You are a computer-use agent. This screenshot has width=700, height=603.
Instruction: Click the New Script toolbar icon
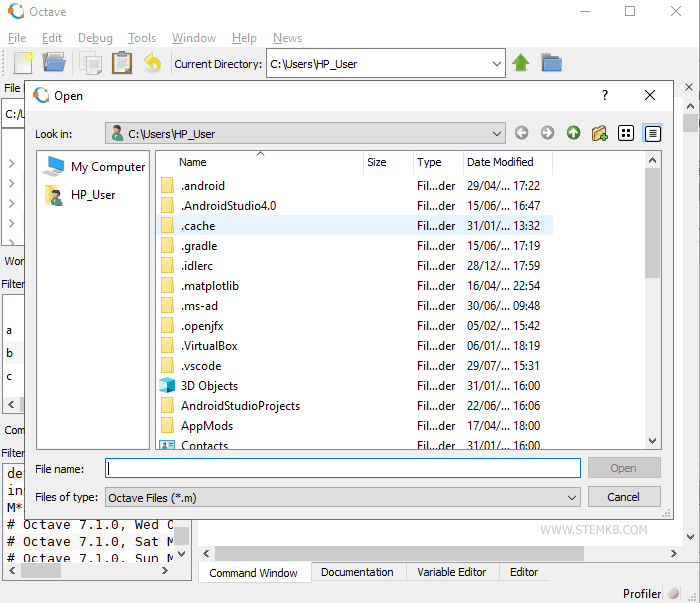click(x=23, y=63)
